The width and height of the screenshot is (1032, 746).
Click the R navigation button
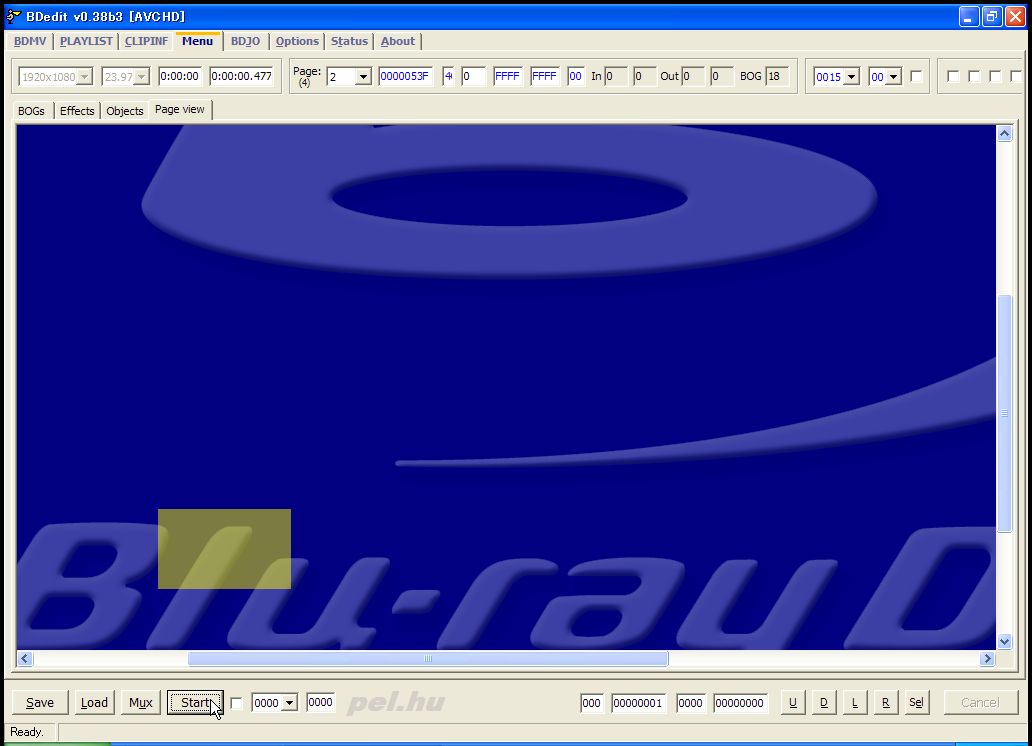[x=886, y=703]
